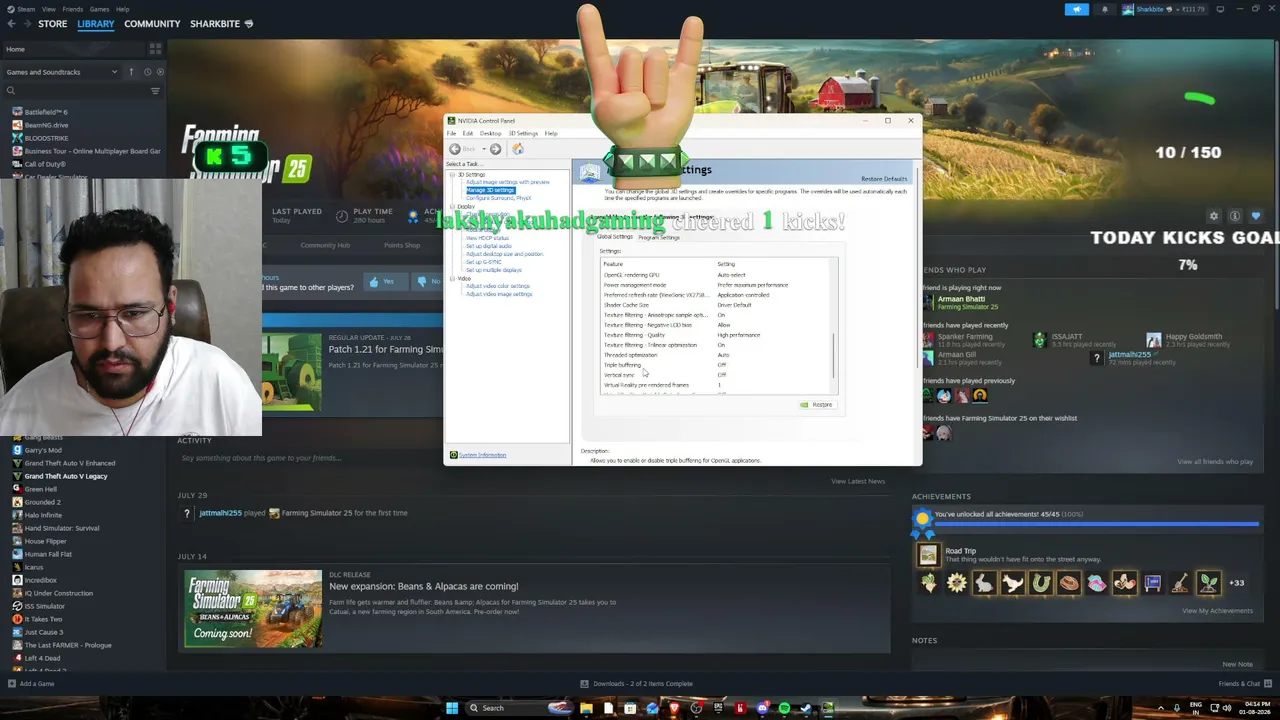Click Restore Defaults in NVIDIA panel
Viewport: 1280px width, 720px height.
click(884, 179)
